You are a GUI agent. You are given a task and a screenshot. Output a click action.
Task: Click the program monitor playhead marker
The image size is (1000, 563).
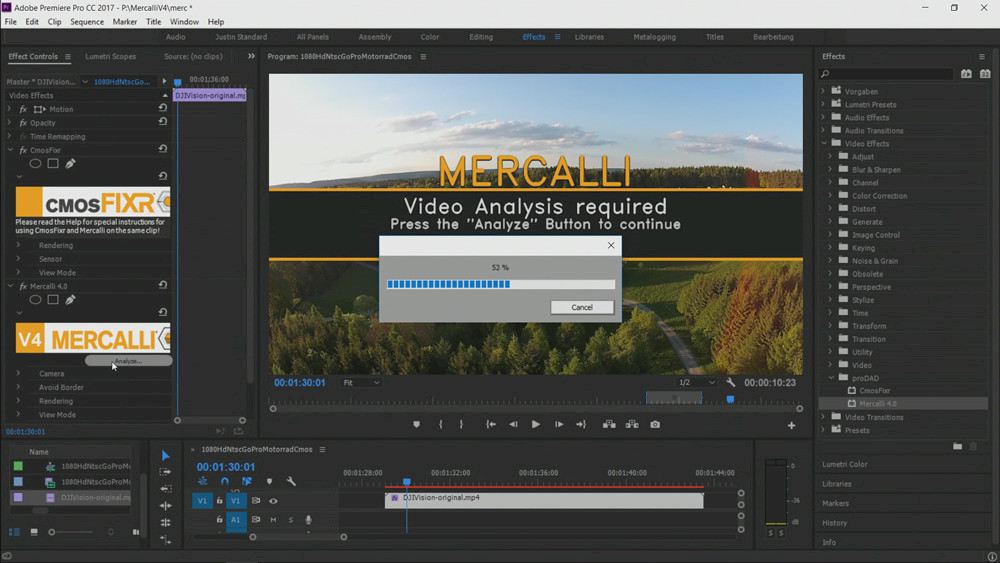[x=730, y=400]
